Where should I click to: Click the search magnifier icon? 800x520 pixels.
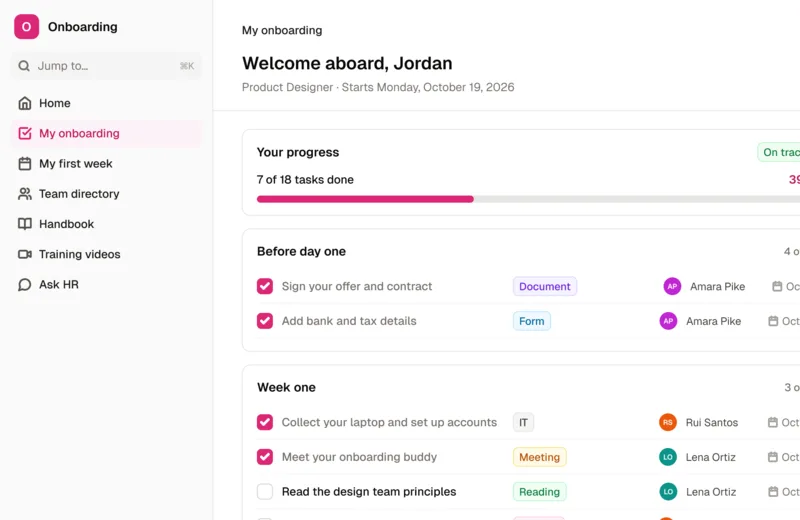coord(24,66)
